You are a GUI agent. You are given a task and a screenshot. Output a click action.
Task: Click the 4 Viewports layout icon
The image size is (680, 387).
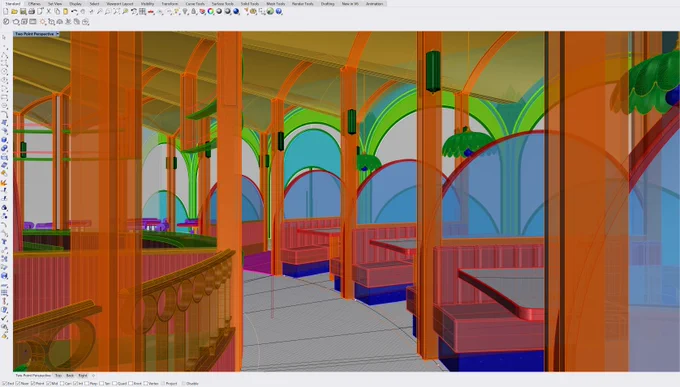pos(142,11)
